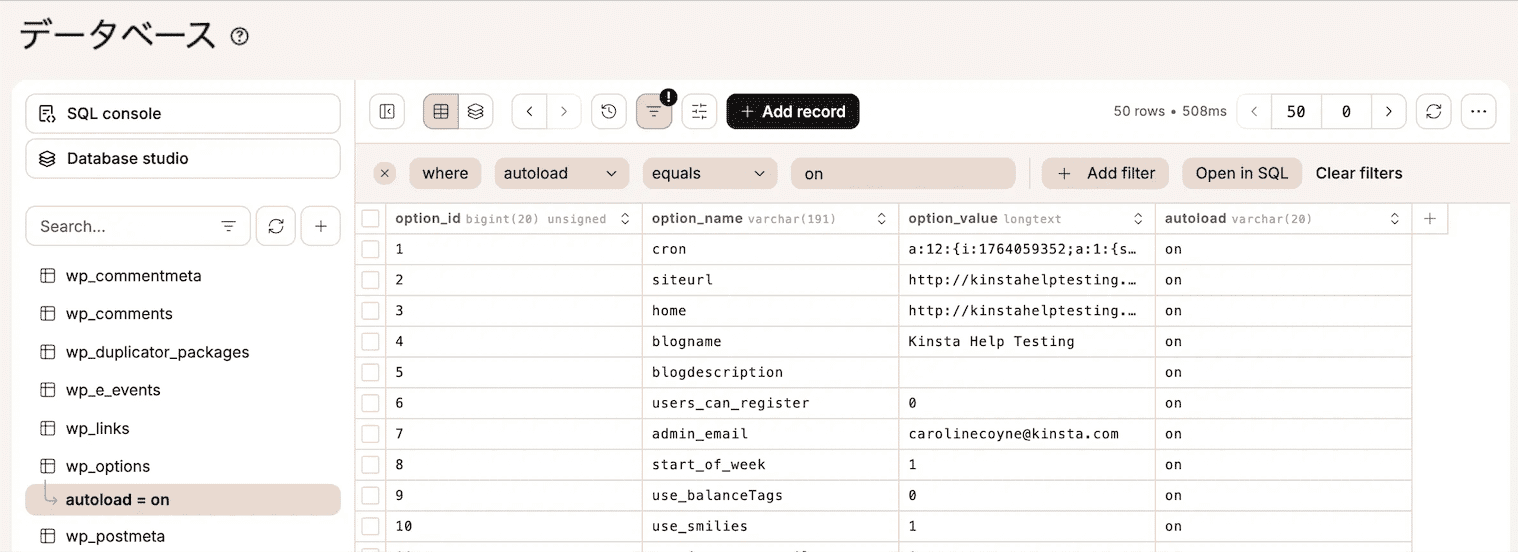The image size is (1518, 552).
Task: Open the query history icon
Action: [x=608, y=112]
